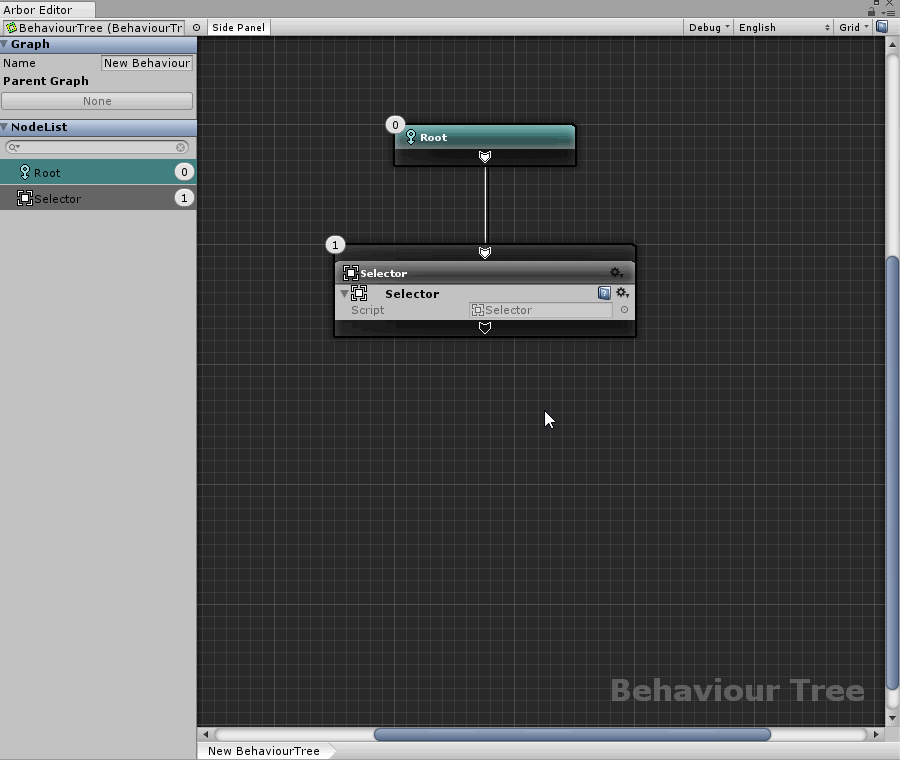Open Selector behaviour help icon

tap(604, 293)
